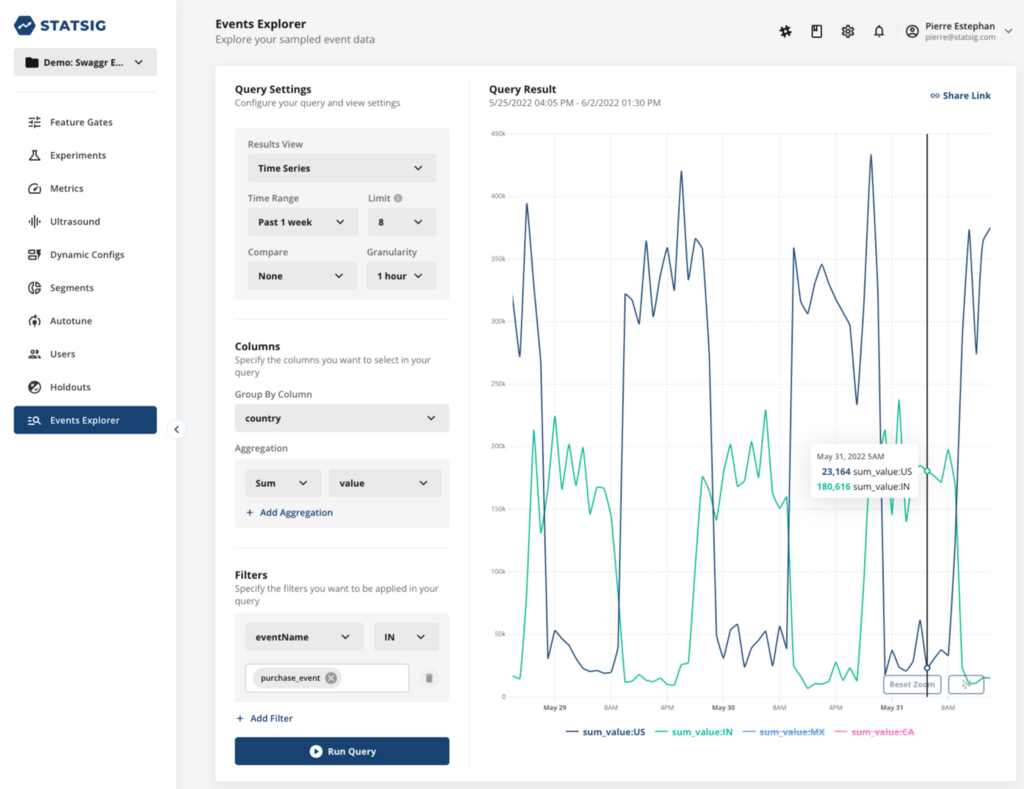1024x789 pixels.
Task: Click the bug report icon in header
Action: (x=786, y=31)
